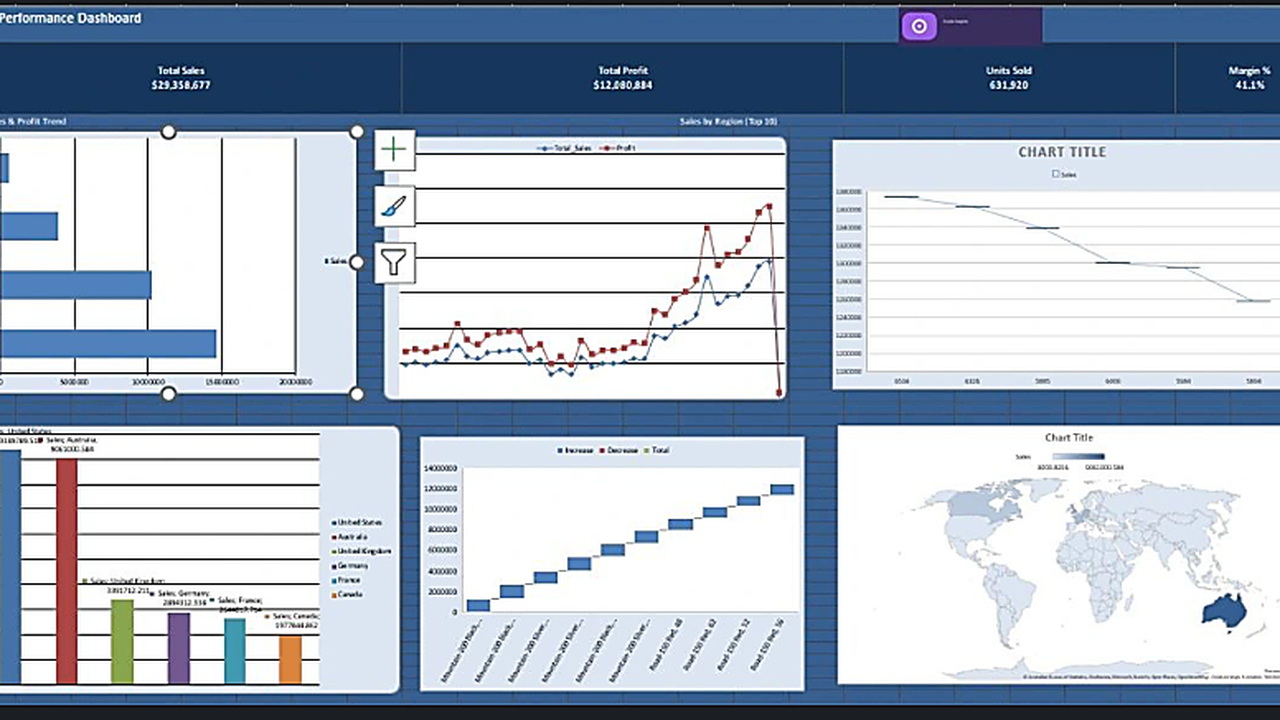Open Chart Styles brush icon
The height and width of the screenshot is (720, 1280).
point(393,206)
